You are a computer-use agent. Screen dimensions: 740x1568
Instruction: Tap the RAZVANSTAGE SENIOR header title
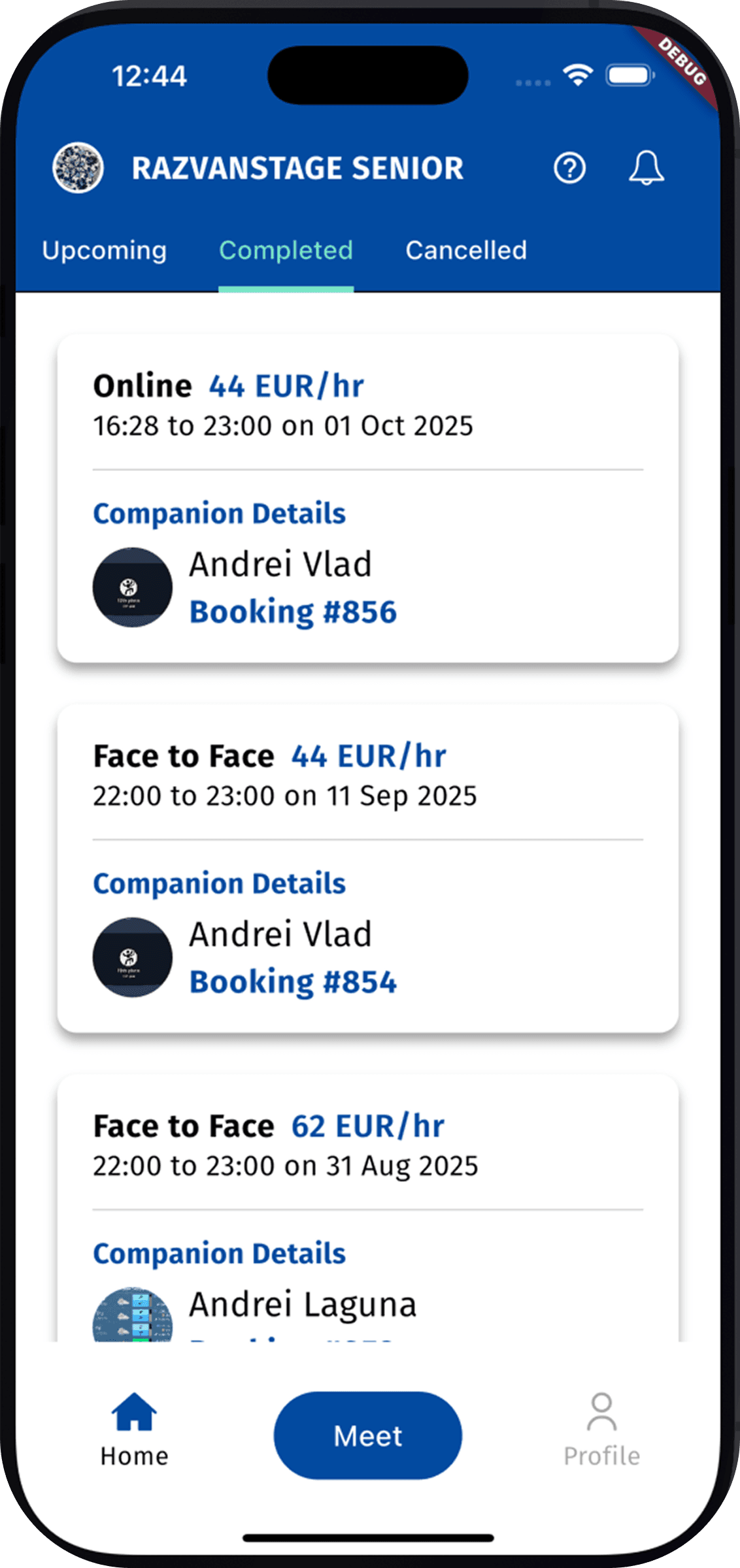(297, 169)
